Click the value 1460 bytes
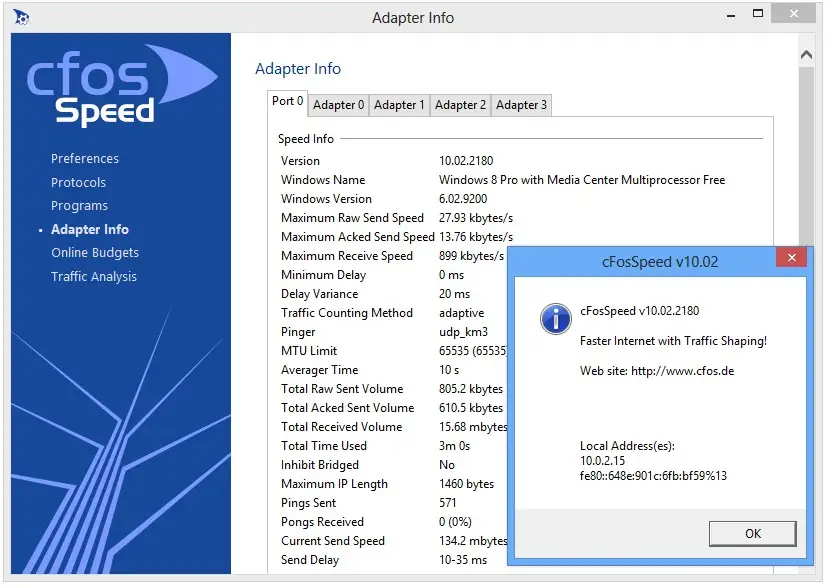 (x=466, y=484)
